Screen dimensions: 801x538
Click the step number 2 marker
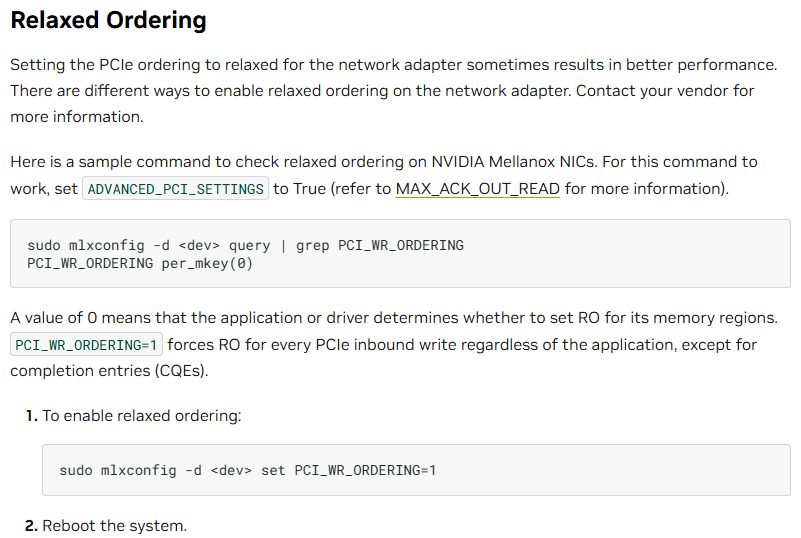pyautogui.click(x=32, y=525)
